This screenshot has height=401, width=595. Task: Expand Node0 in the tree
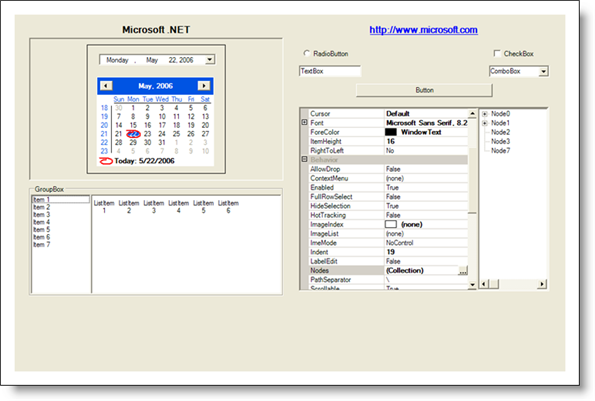point(485,114)
